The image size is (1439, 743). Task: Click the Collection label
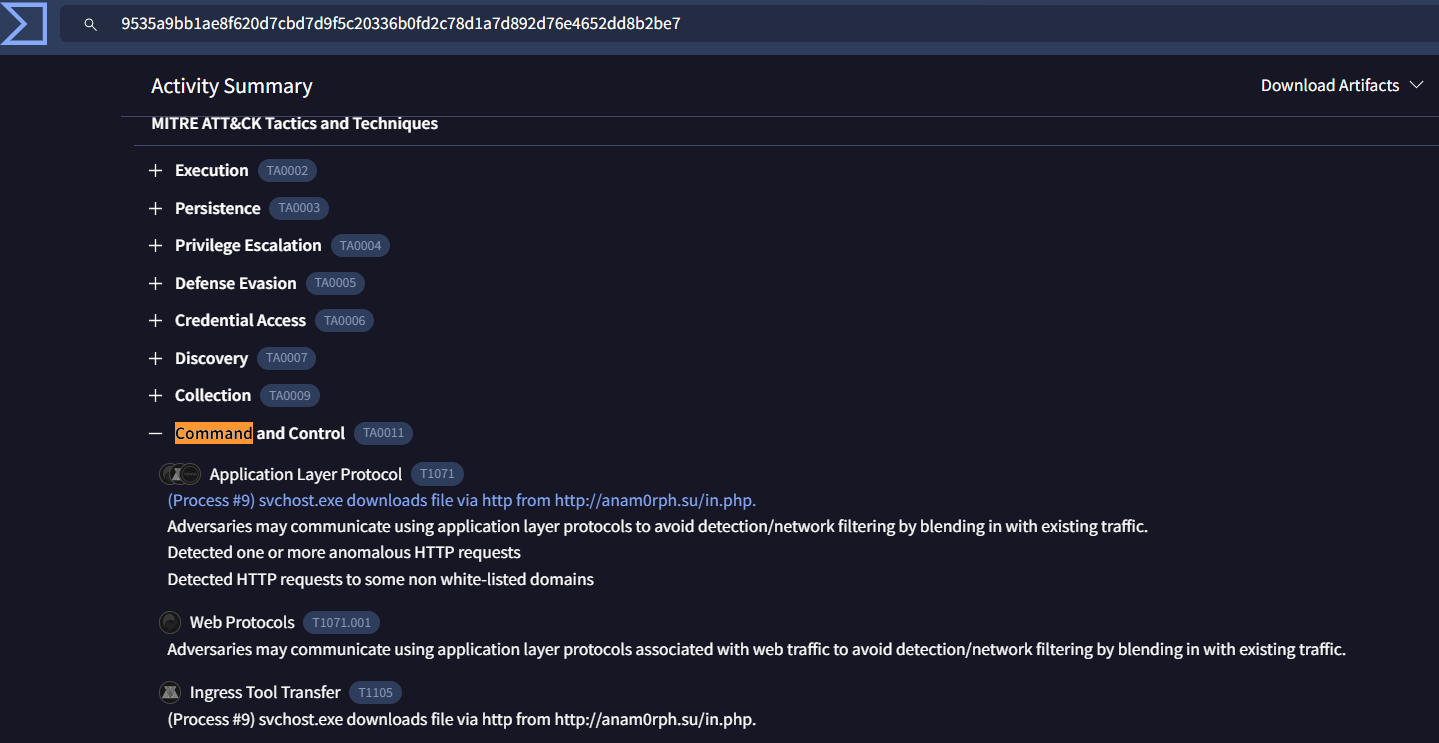click(x=213, y=396)
